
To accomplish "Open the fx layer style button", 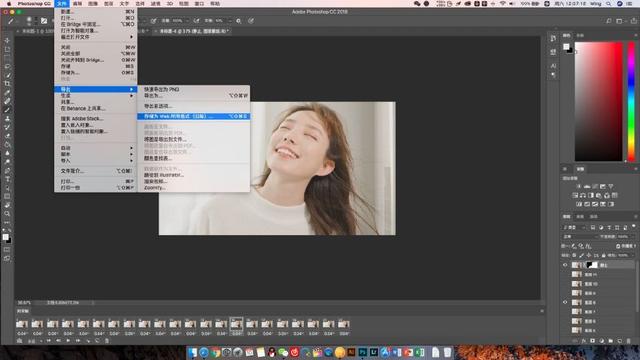I will pyautogui.click(x=584, y=341).
